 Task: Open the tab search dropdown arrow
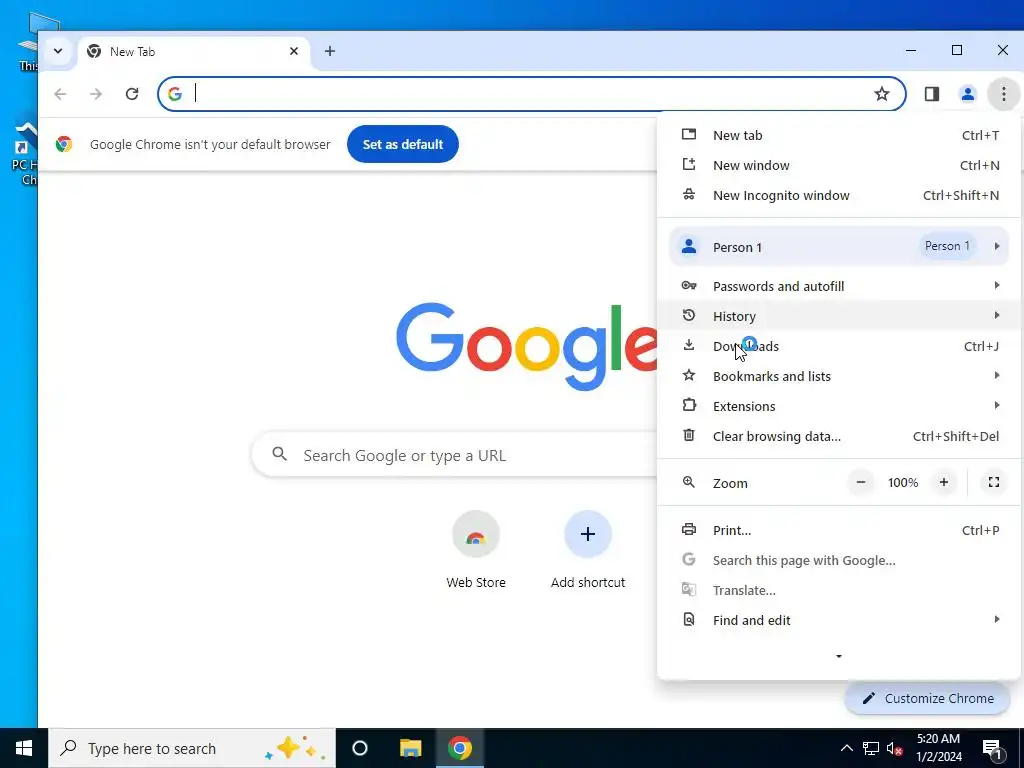click(58, 51)
